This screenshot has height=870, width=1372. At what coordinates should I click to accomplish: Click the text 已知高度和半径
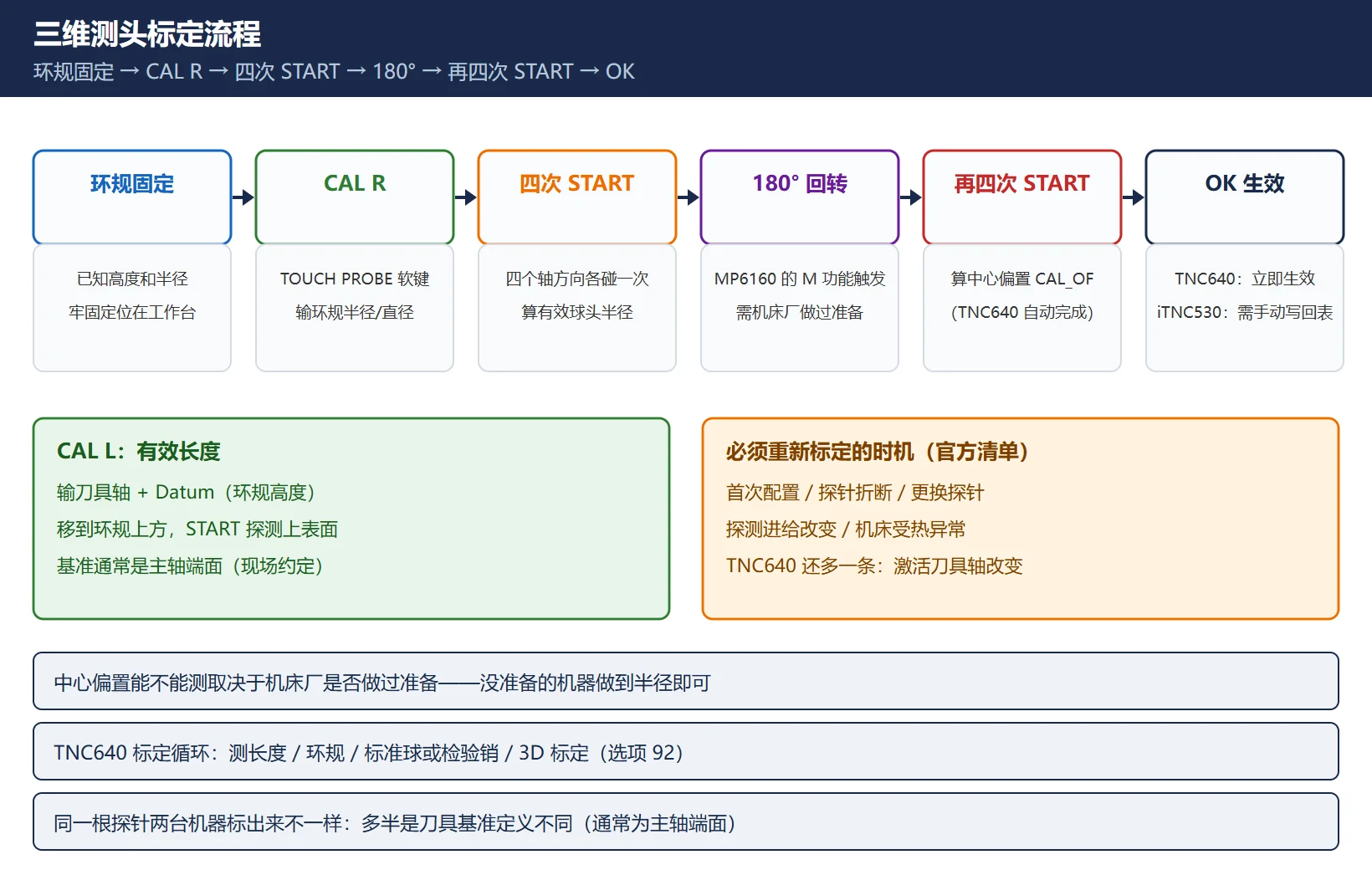[x=132, y=279]
